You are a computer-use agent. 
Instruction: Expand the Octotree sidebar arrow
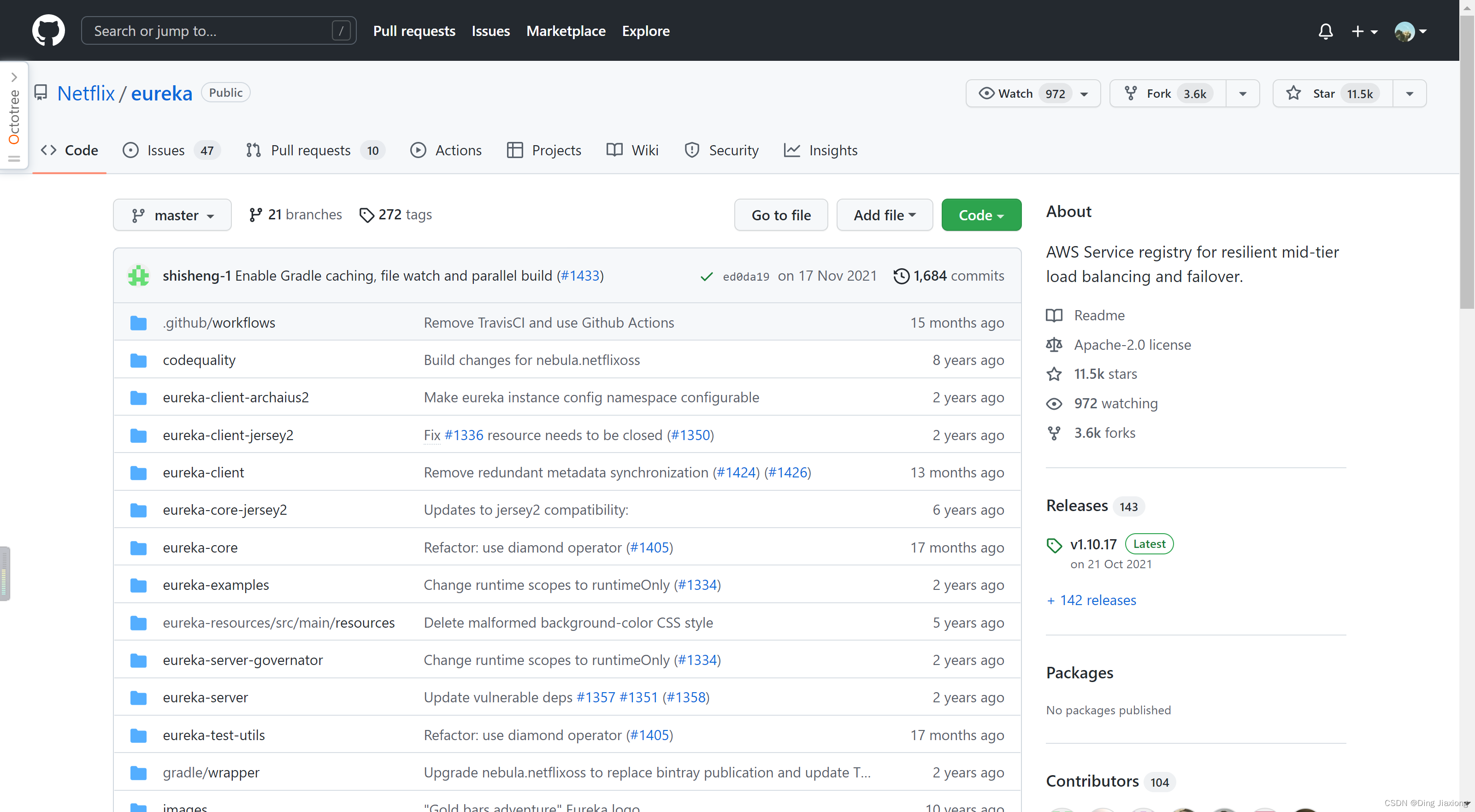pos(14,77)
